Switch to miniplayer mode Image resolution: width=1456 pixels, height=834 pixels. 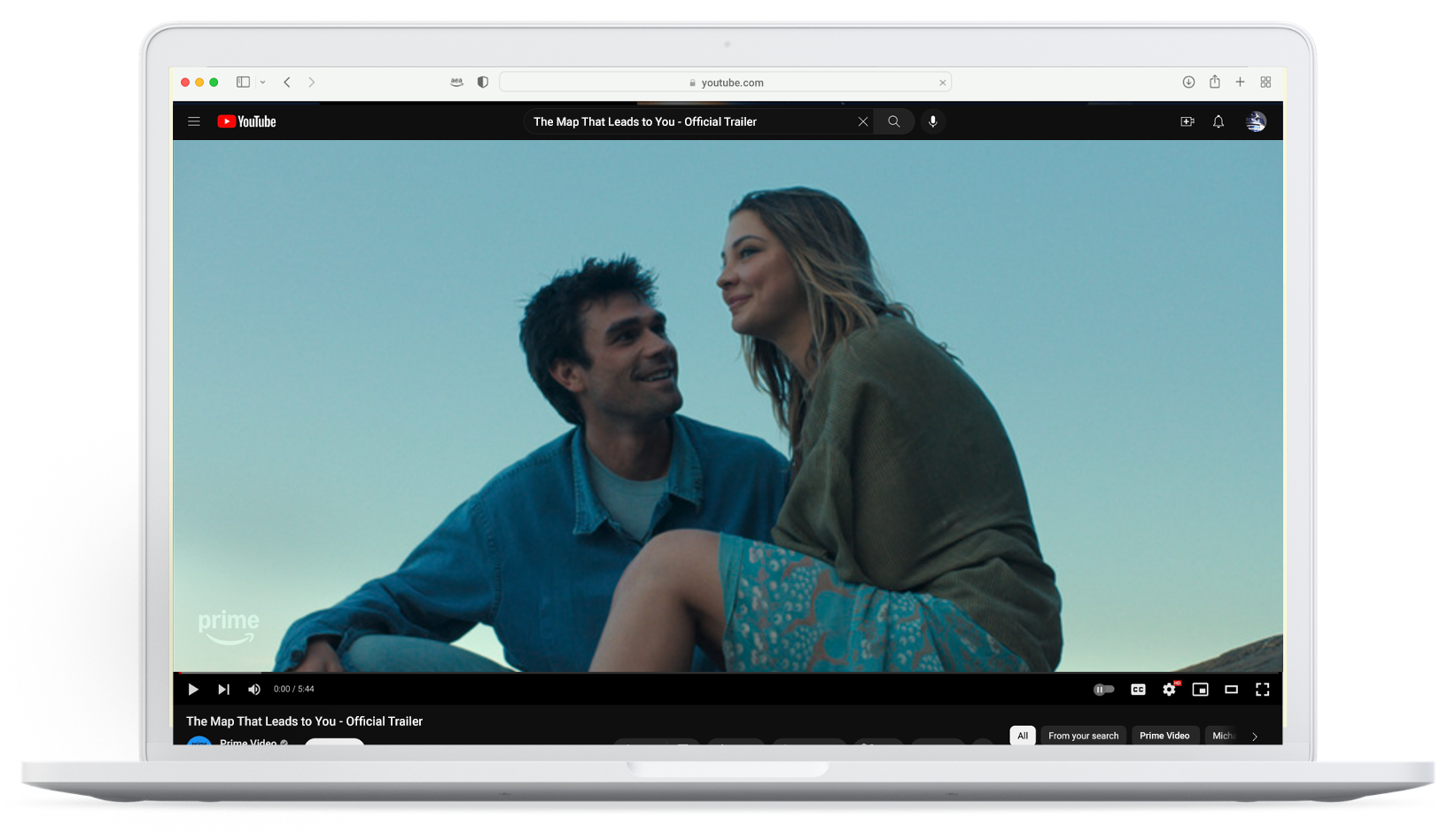(x=1200, y=689)
